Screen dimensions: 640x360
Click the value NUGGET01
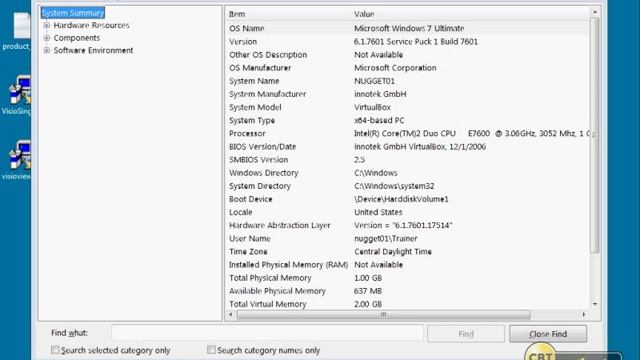point(374,81)
